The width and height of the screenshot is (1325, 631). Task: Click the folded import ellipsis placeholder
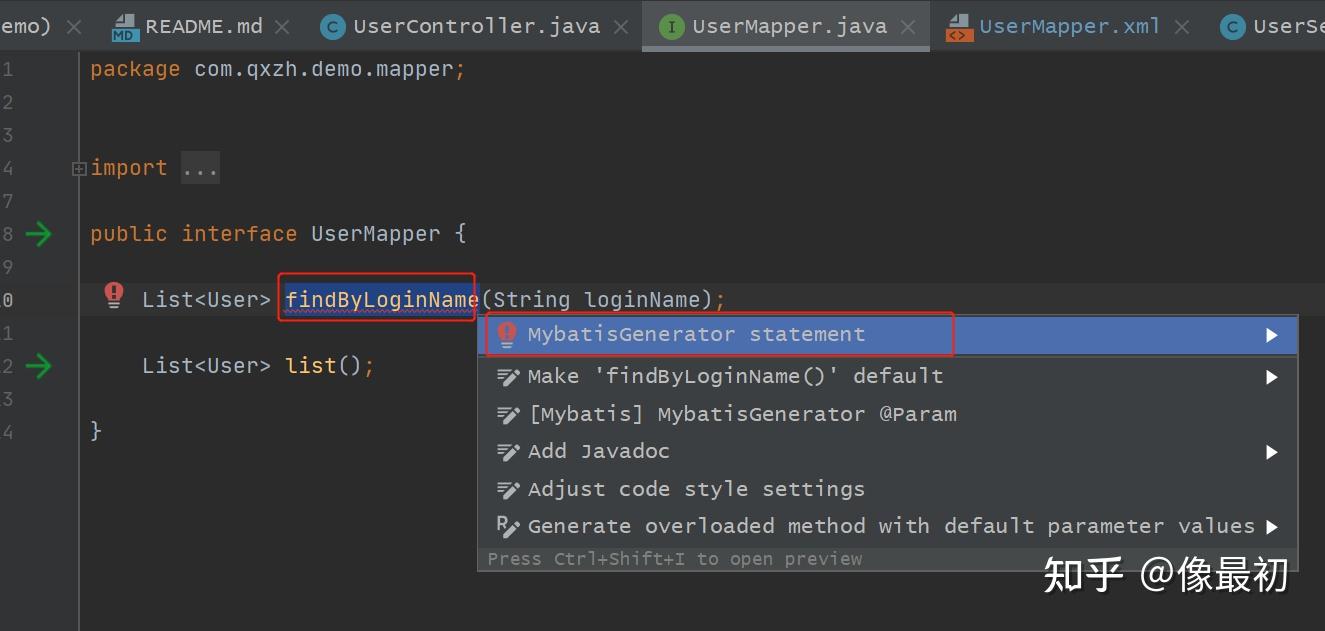point(200,168)
